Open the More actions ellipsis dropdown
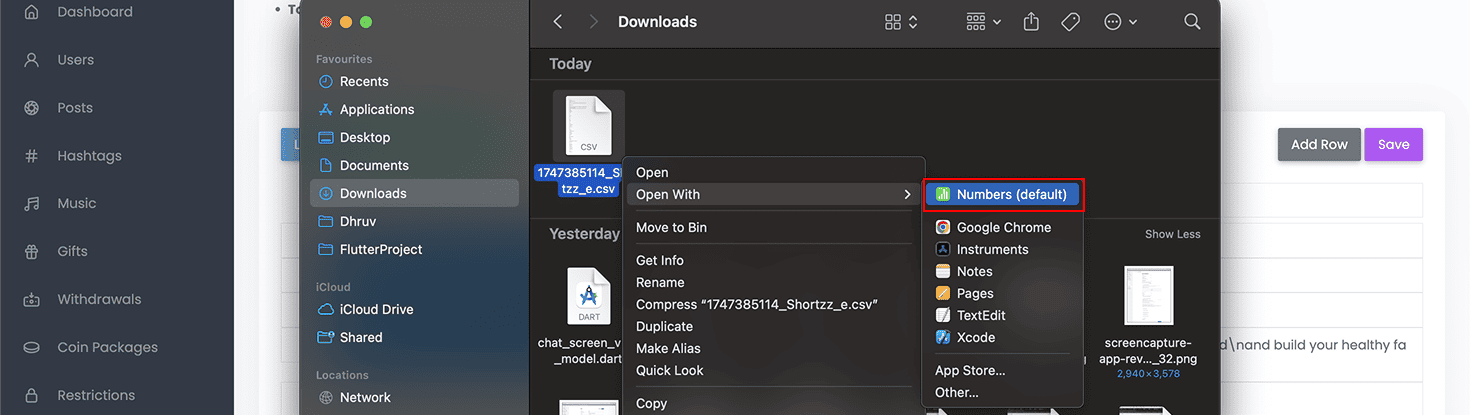Screen dimensions: 1470x415 click(1120, 22)
